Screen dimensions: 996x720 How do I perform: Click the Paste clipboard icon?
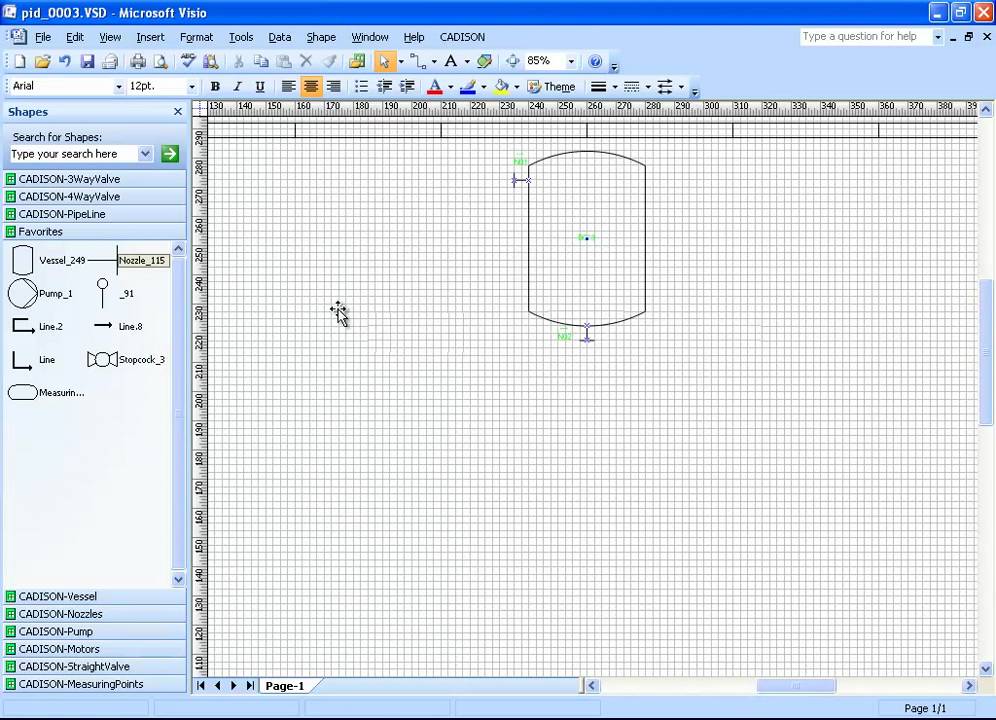284,62
